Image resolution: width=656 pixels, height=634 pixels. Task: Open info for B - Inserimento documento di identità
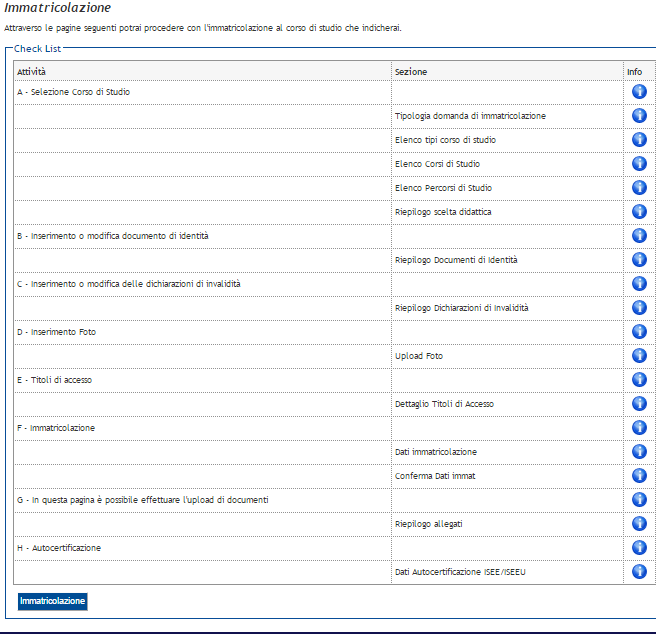[x=639, y=235]
